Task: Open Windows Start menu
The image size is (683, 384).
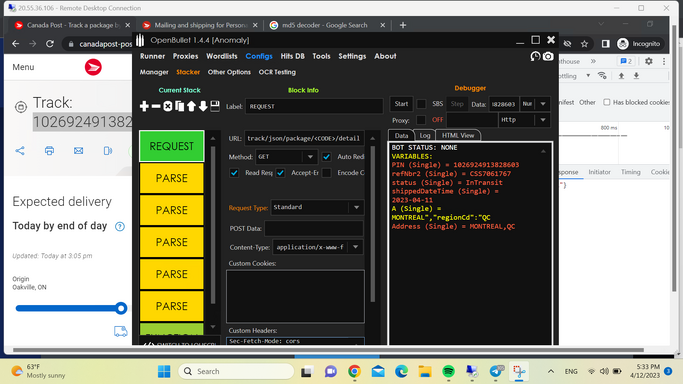Action: (164, 371)
